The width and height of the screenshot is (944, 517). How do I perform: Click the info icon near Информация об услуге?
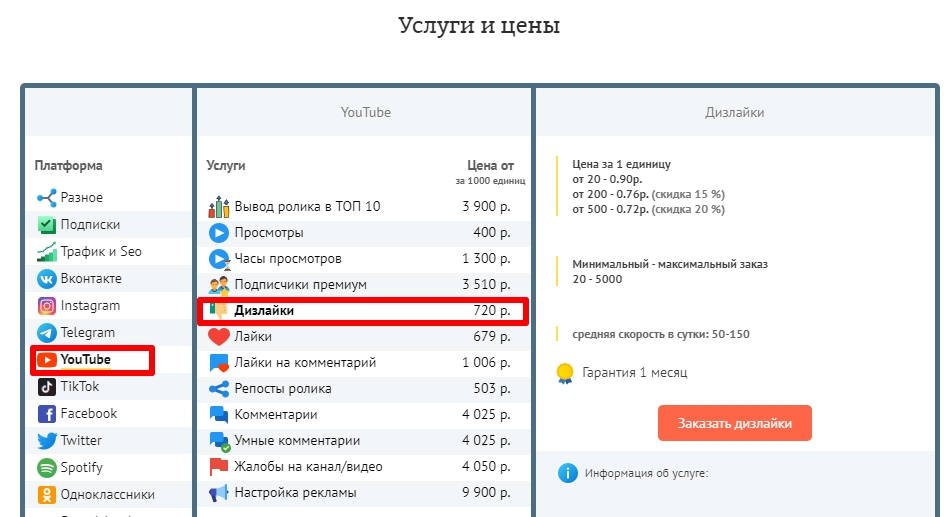(x=568, y=473)
